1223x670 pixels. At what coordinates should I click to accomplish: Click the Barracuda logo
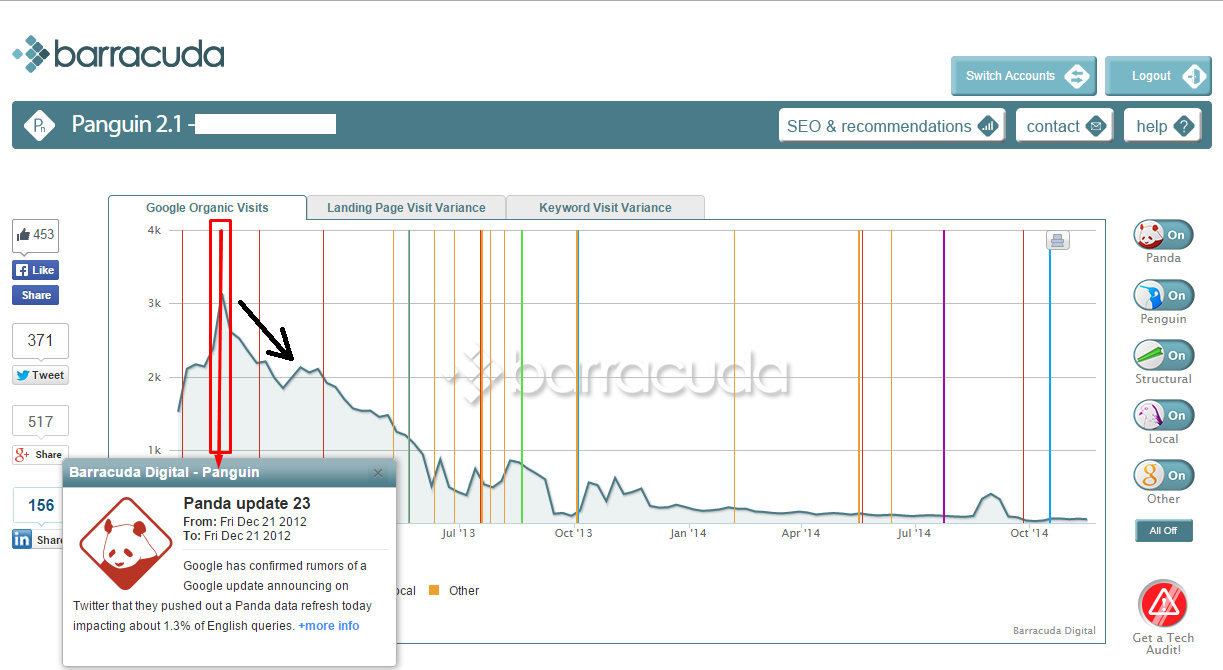118,54
